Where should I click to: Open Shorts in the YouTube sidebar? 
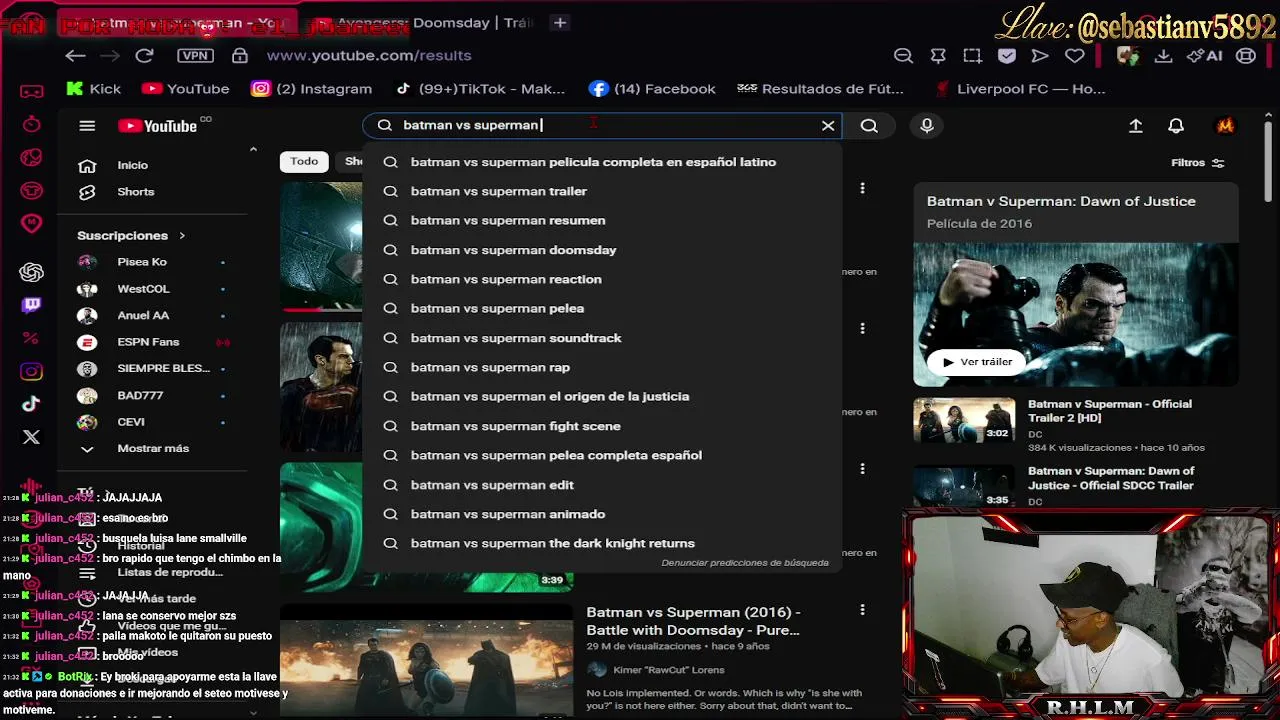[152, 192]
